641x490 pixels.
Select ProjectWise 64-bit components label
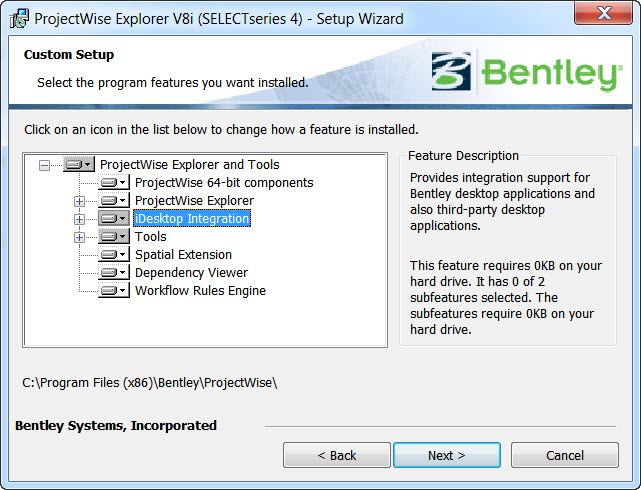click(224, 183)
